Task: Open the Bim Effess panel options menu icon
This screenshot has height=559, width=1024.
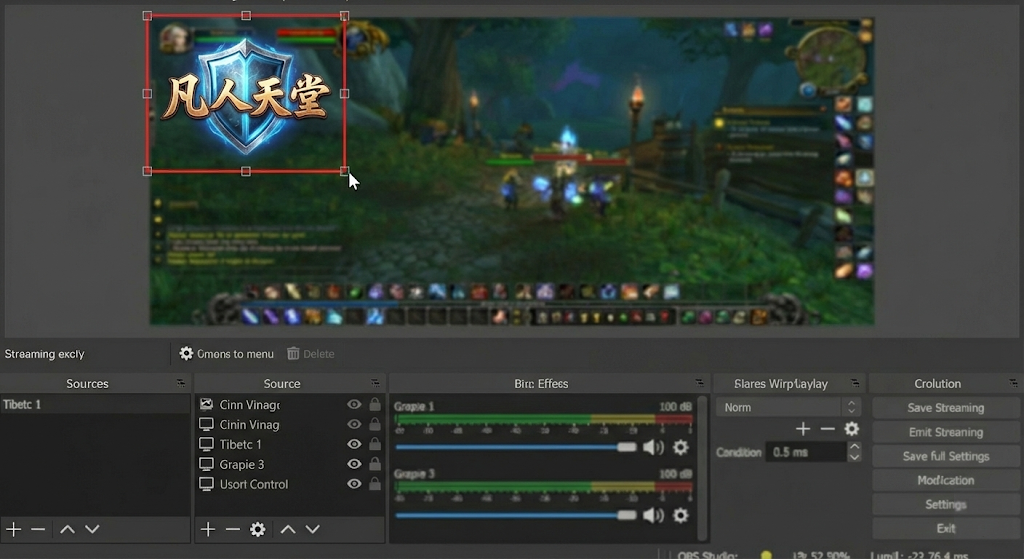Action: coord(699,383)
